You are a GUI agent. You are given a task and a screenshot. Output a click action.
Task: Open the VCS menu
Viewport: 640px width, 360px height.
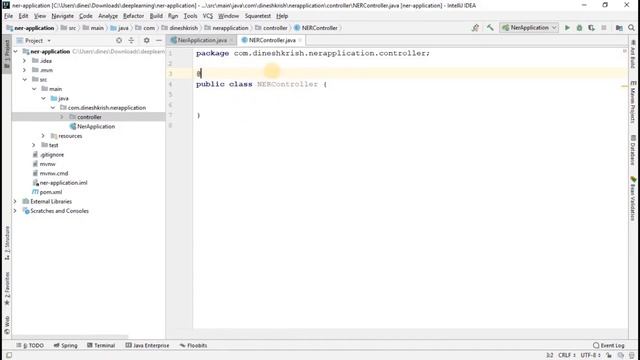[x=208, y=16]
